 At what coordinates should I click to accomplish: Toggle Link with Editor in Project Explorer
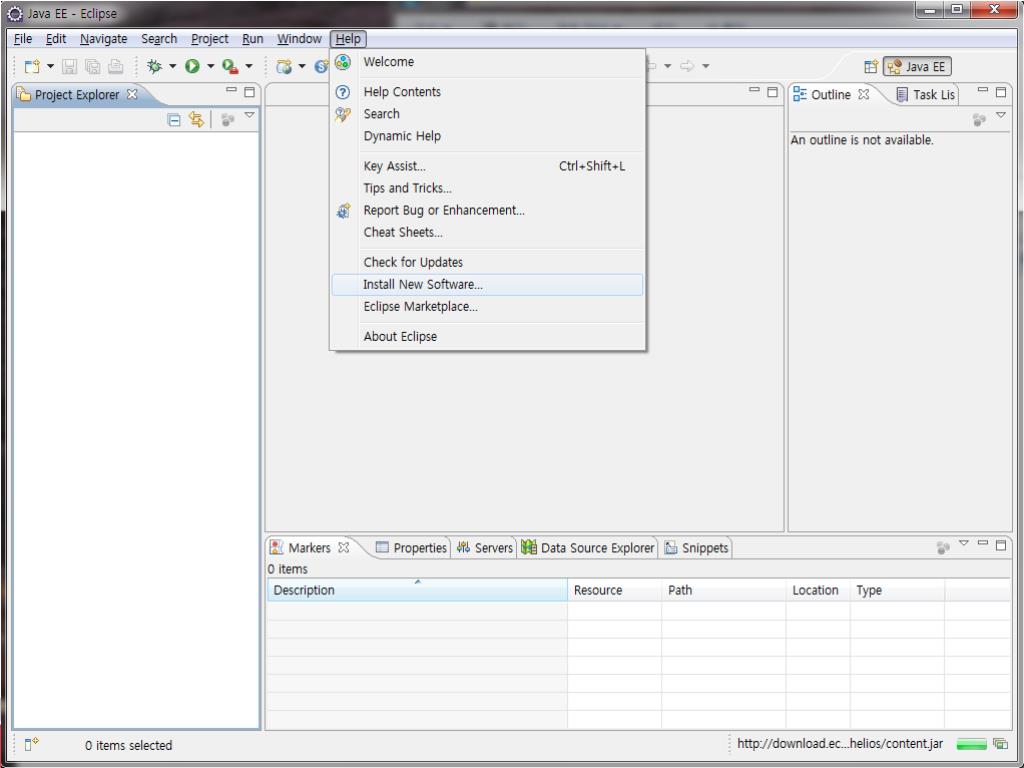196,120
